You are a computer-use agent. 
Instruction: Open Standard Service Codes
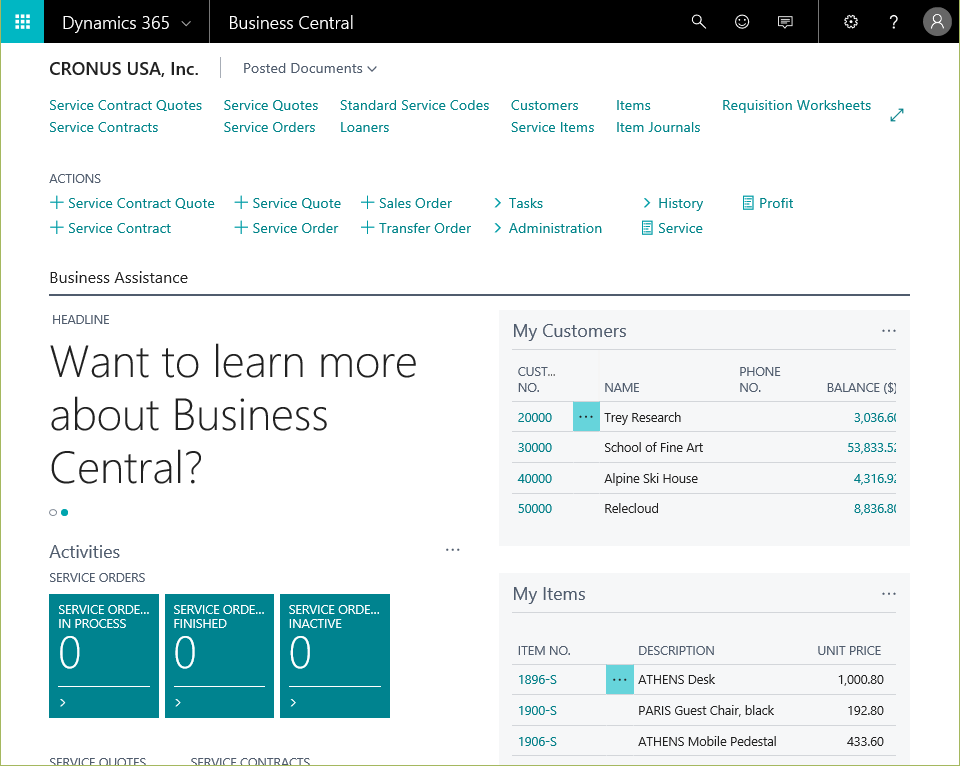pos(414,105)
